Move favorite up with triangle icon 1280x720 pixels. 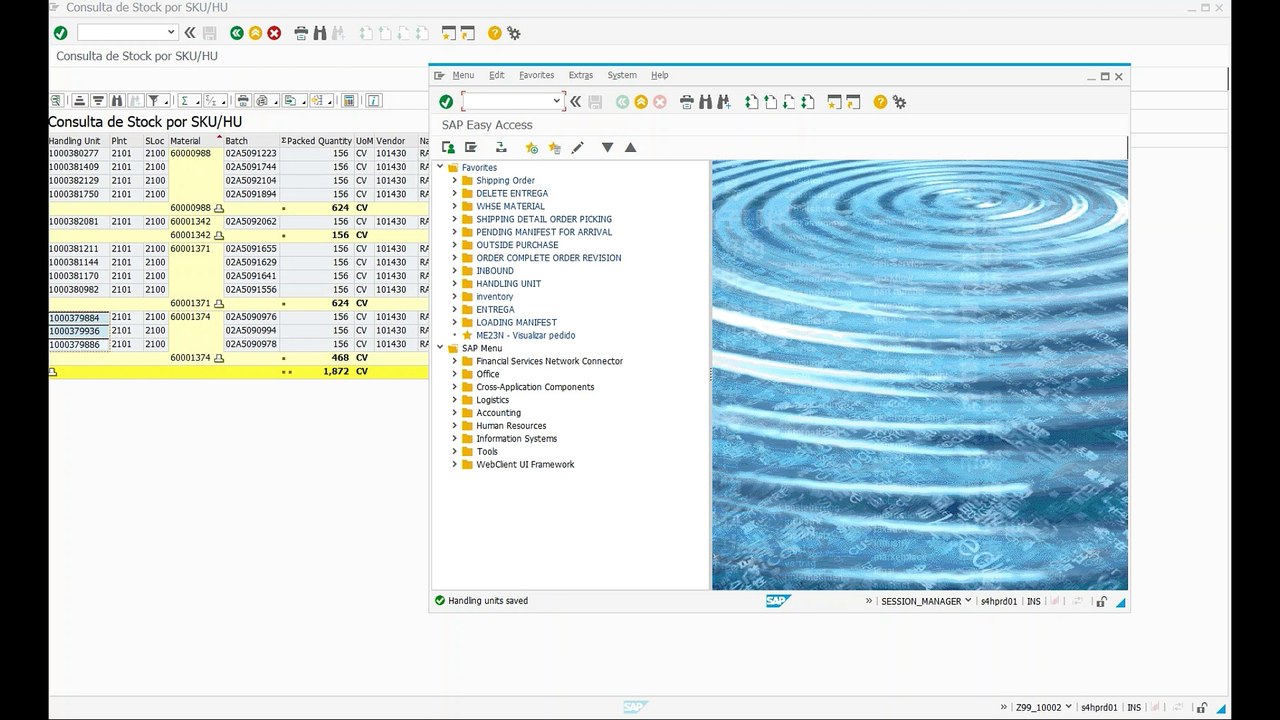pos(630,147)
